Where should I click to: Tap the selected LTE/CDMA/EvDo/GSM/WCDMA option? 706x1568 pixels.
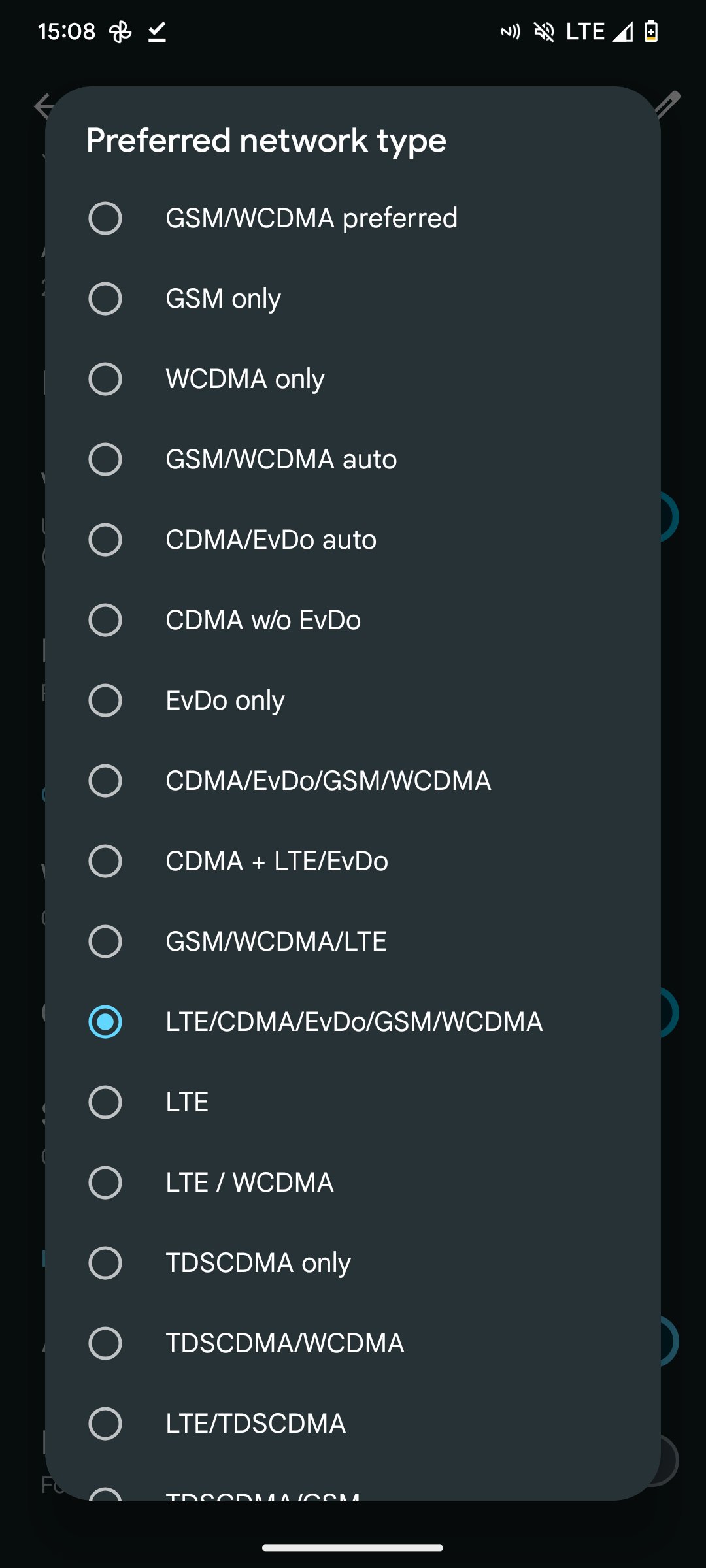click(x=105, y=1022)
